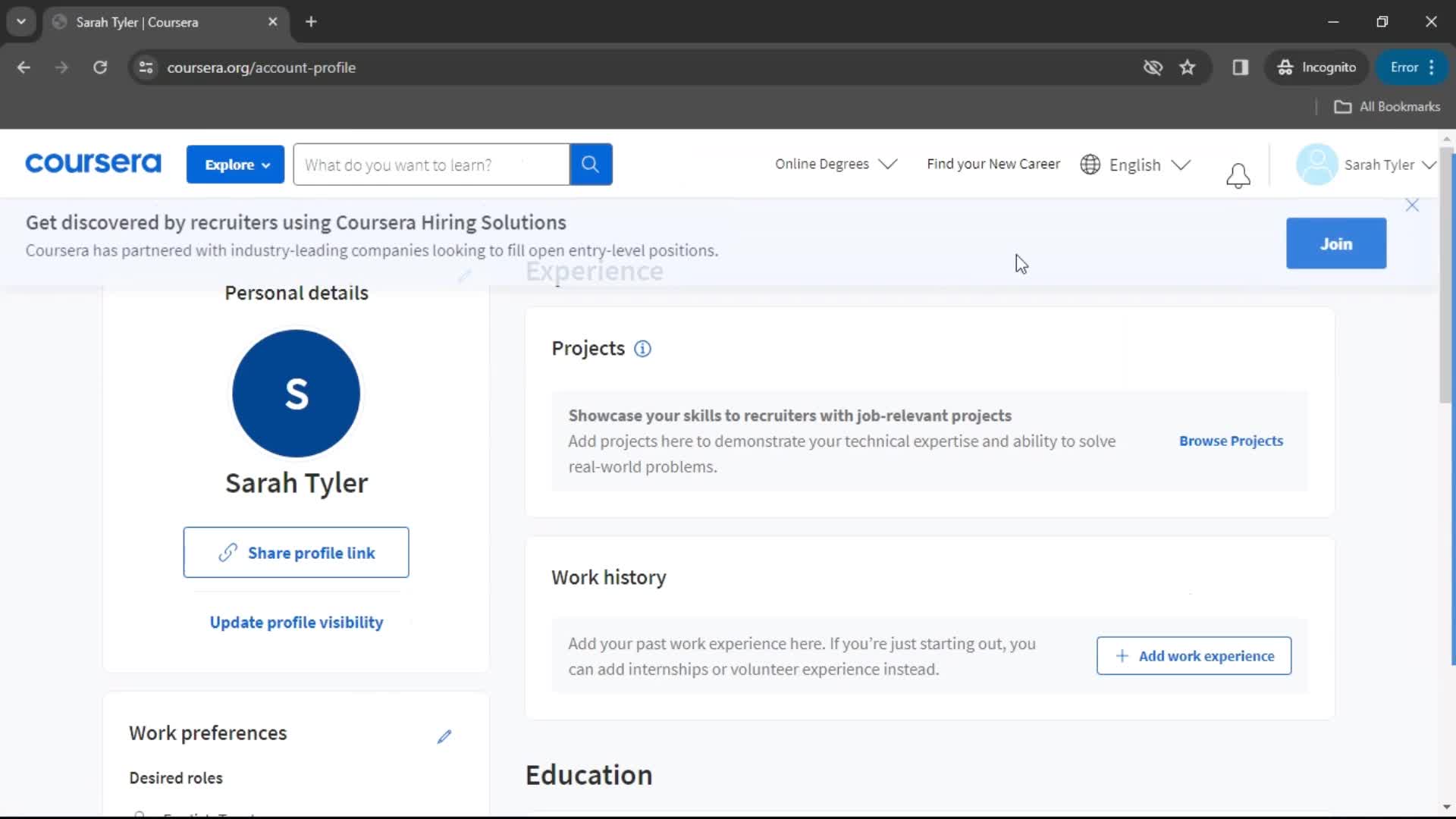This screenshot has height=819, width=1456.
Task: Edit Work preferences with pencil icon
Action: coord(444,736)
